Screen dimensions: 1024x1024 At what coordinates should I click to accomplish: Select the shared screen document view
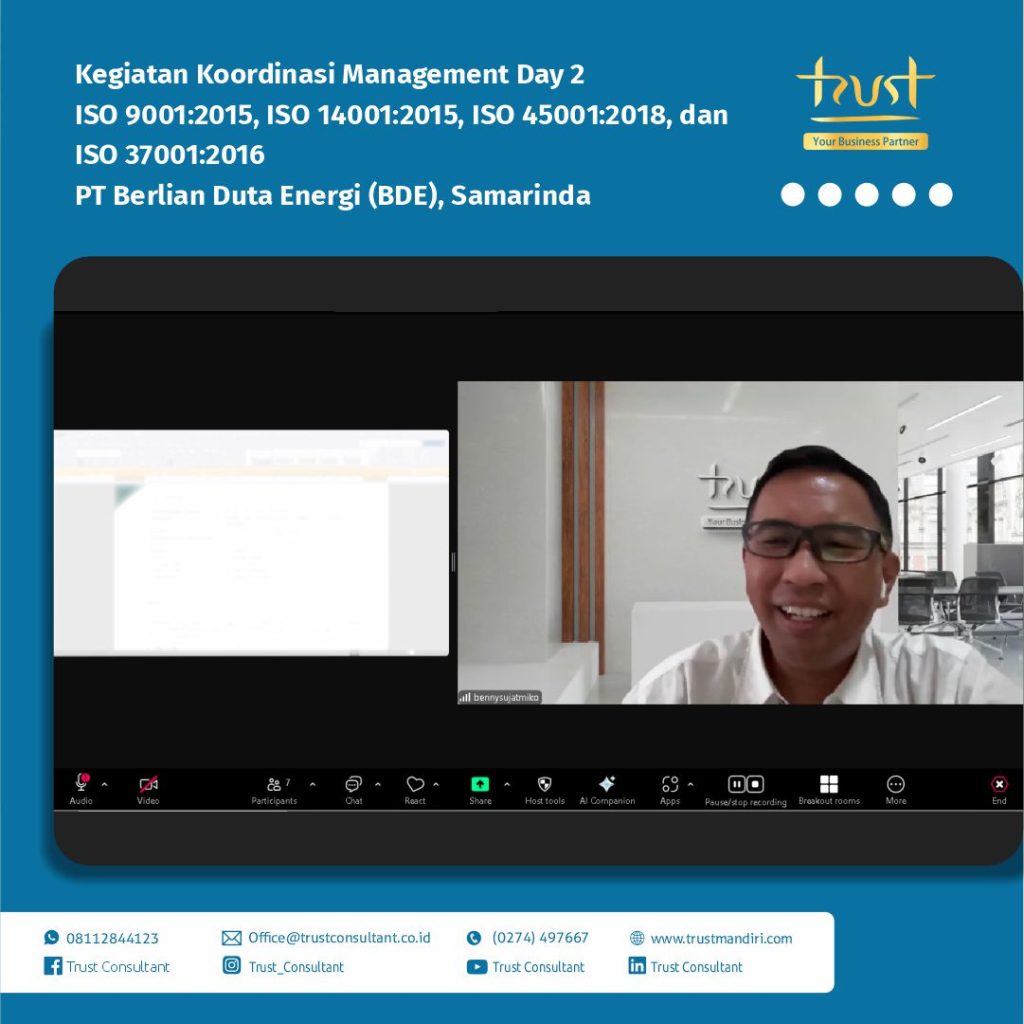[251, 543]
